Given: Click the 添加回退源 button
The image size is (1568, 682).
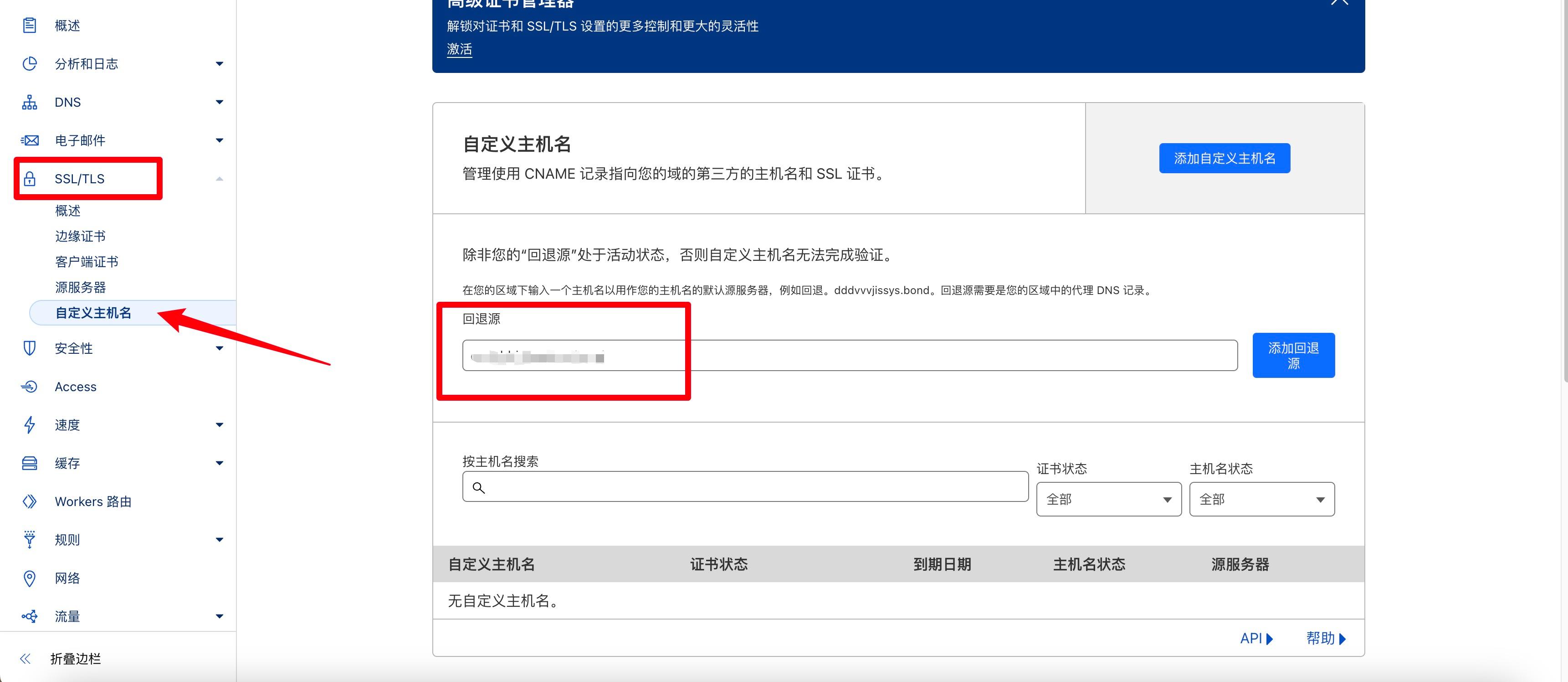Looking at the screenshot, I should [1293, 355].
